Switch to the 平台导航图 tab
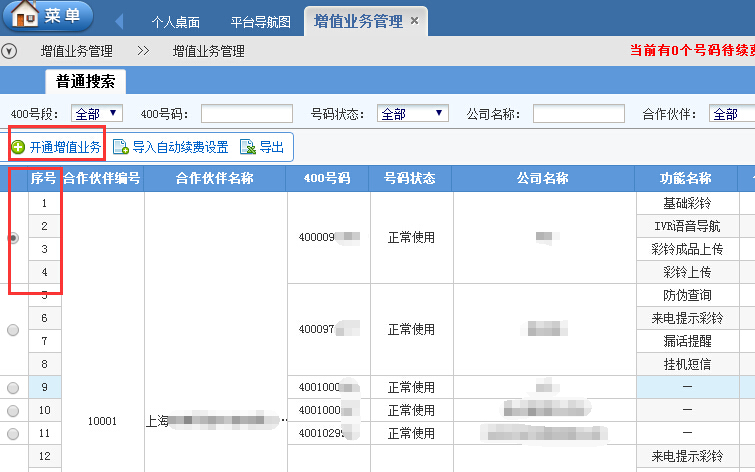The width and height of the screenshot is (755, 472). pyautogui.click(x=260, y=21)
